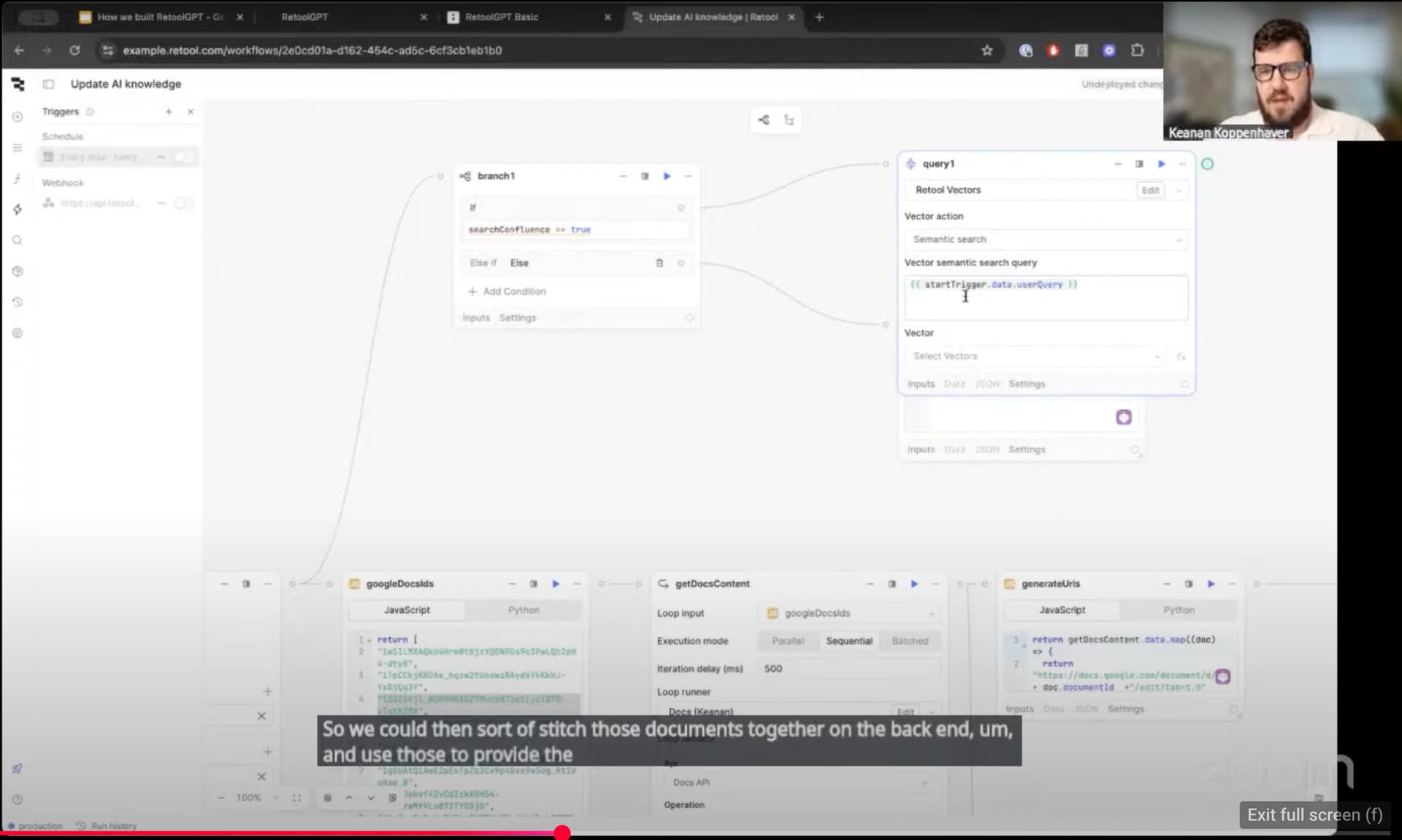Viewport: 1402px width, 840px height.
Task: Add a new trigger with plus icon
Action: point(169,112)
